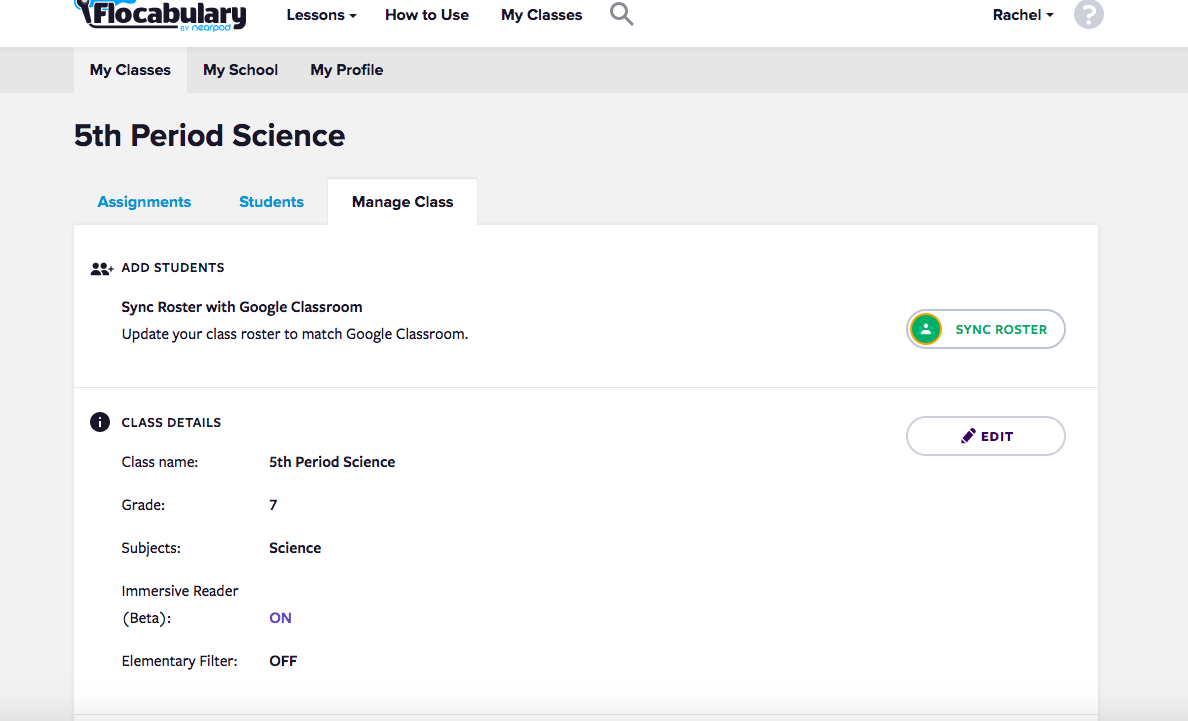Open the search magnifier icon

click(x=621, y=15)
